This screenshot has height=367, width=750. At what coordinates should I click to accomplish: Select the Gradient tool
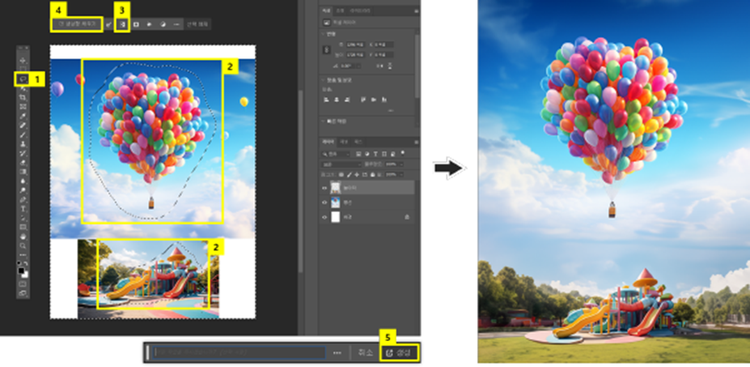click(23, 171)
